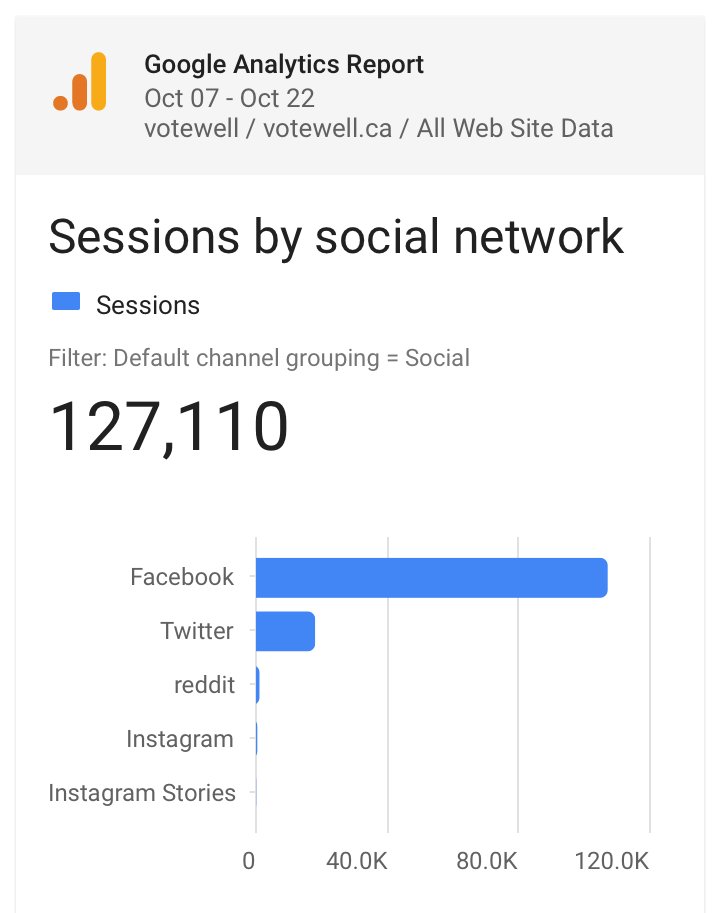Select the Twitter axis label
The image size is (720, 913).
pos(197,631)
